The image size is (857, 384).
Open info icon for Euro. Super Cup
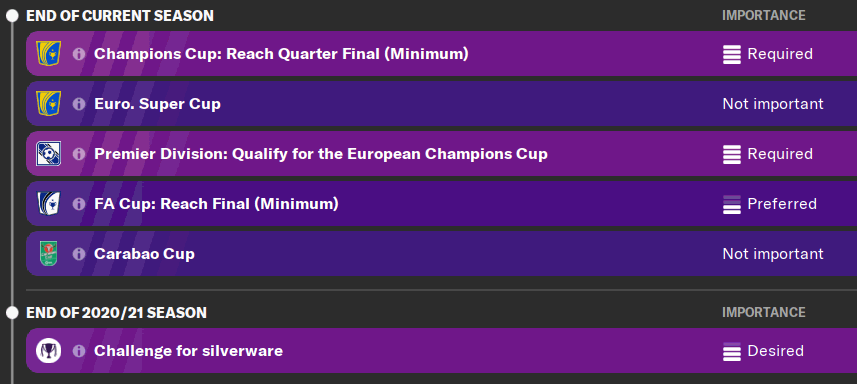[x=79, y=104]
